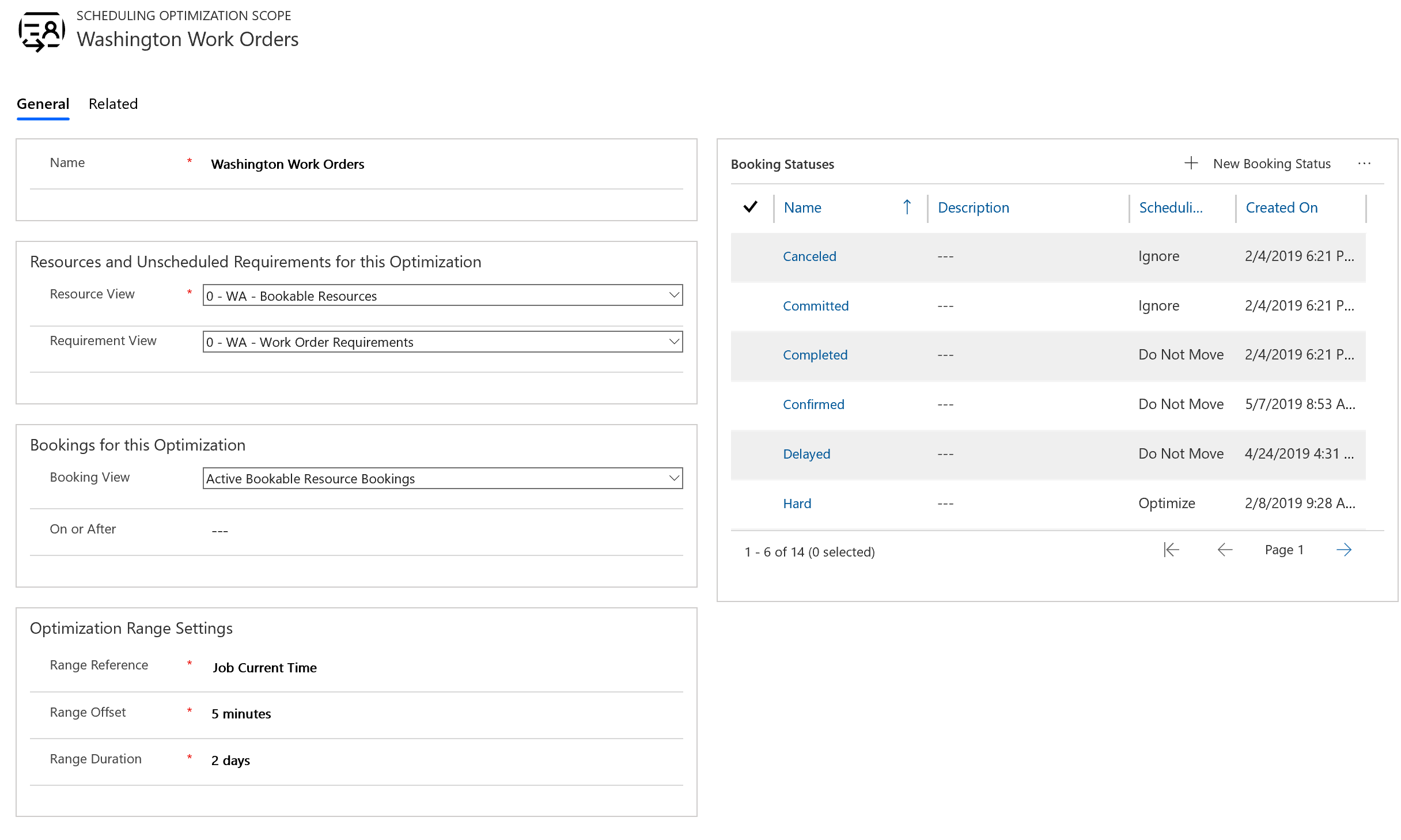Click the Canceled booking status link

coord(809,256)
